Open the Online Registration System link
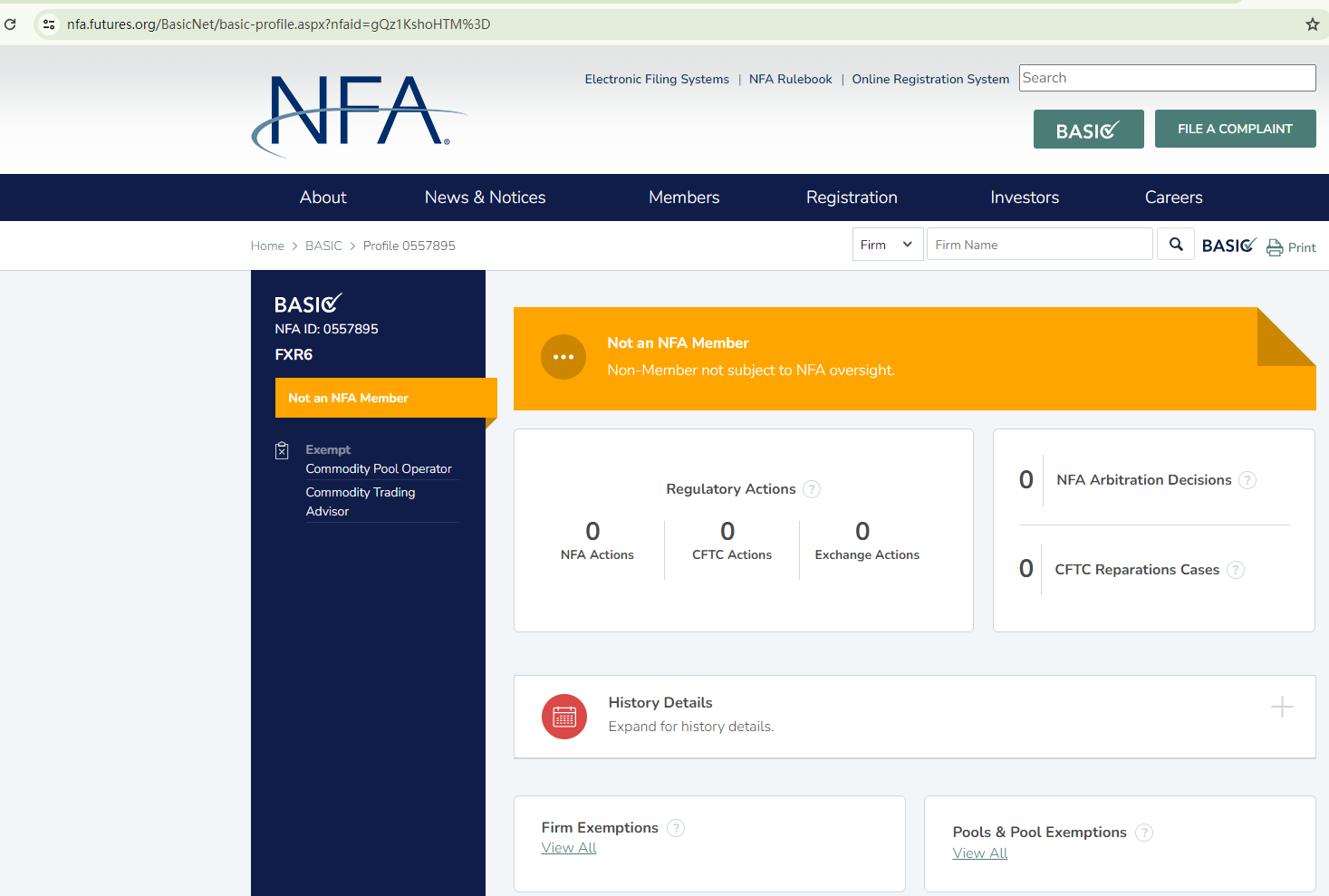1329x896 pixels. pyautogui.click(x=930, y=80)
